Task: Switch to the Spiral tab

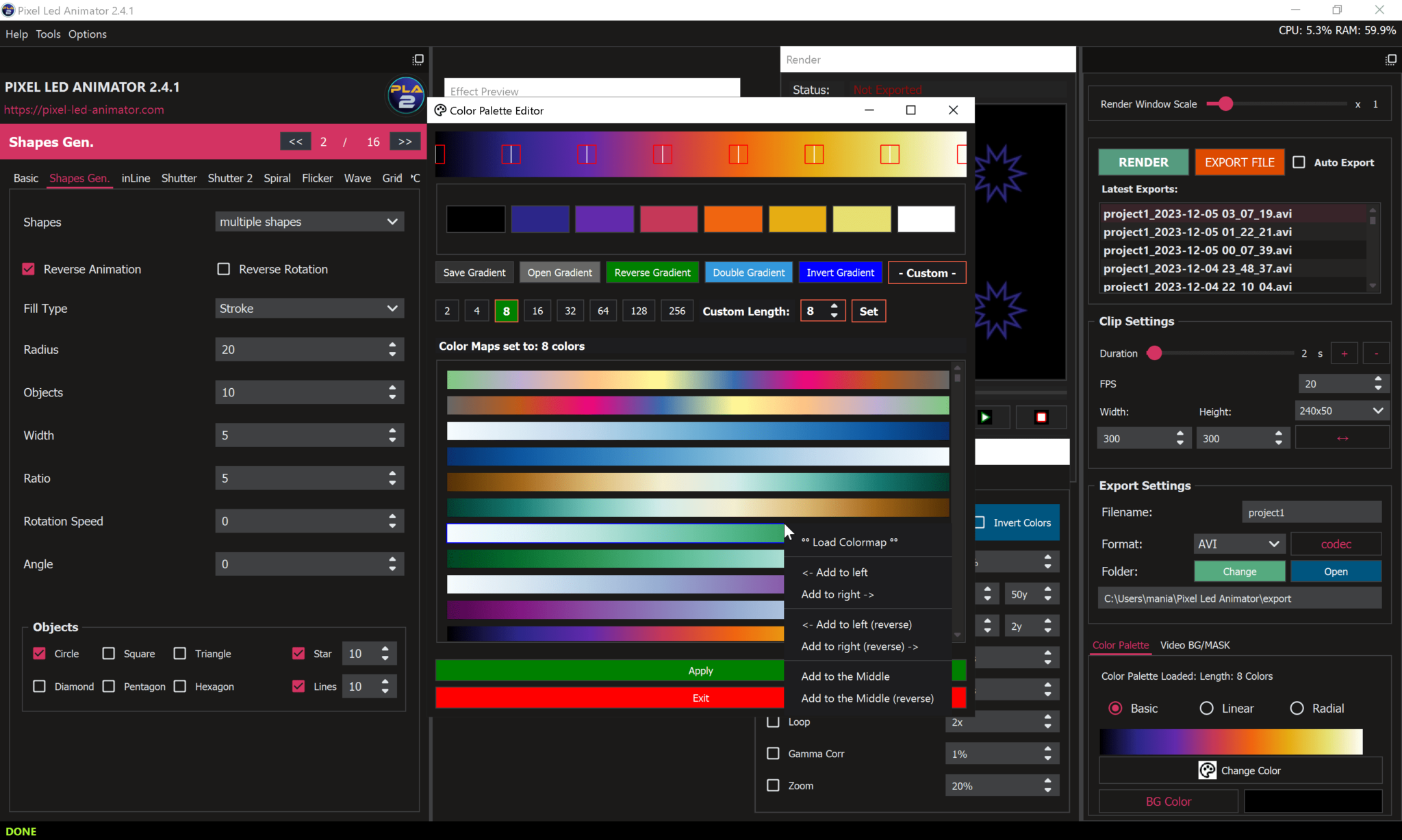Action: (277, 178)
